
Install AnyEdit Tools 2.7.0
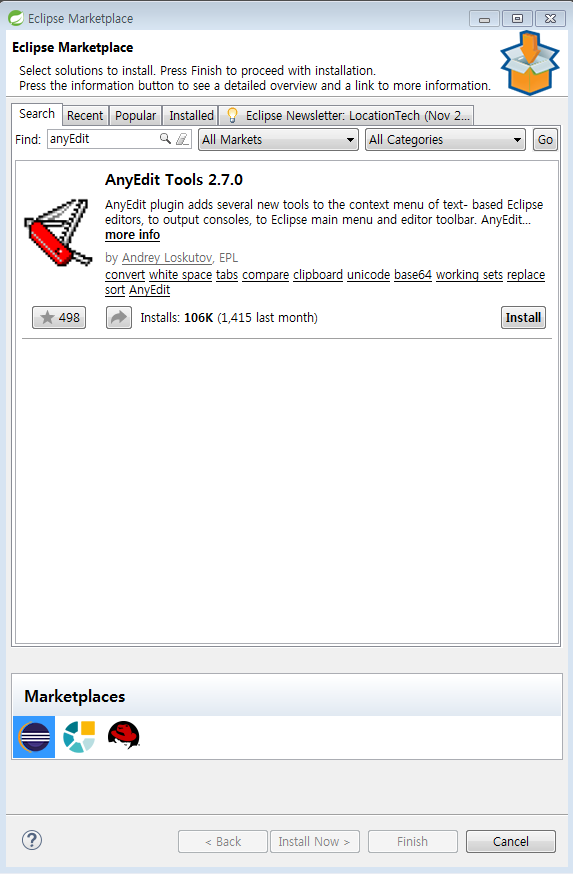523,318
